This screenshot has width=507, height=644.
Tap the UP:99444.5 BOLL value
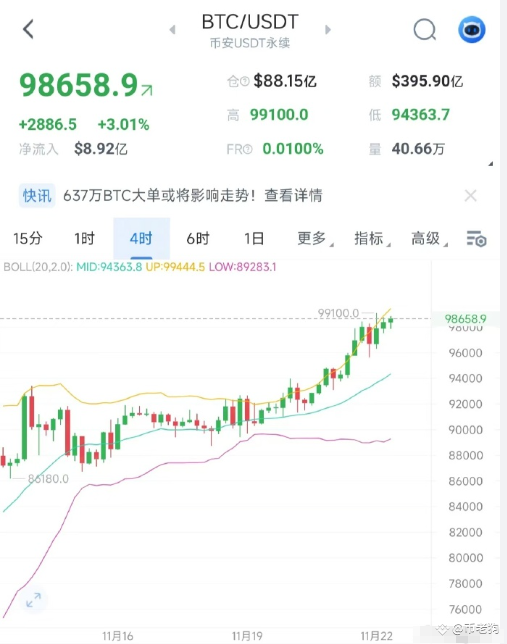coord(175,267)
